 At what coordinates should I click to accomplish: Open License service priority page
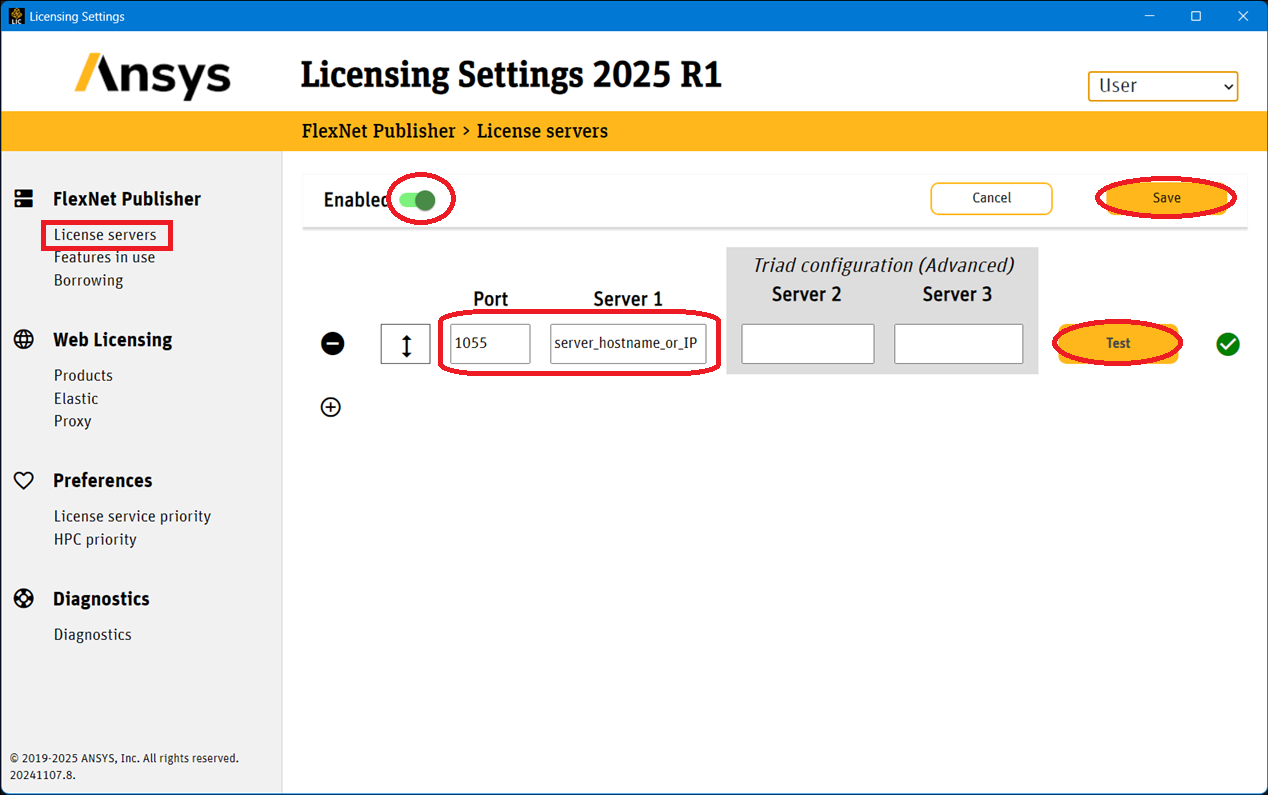pos(132,516)
